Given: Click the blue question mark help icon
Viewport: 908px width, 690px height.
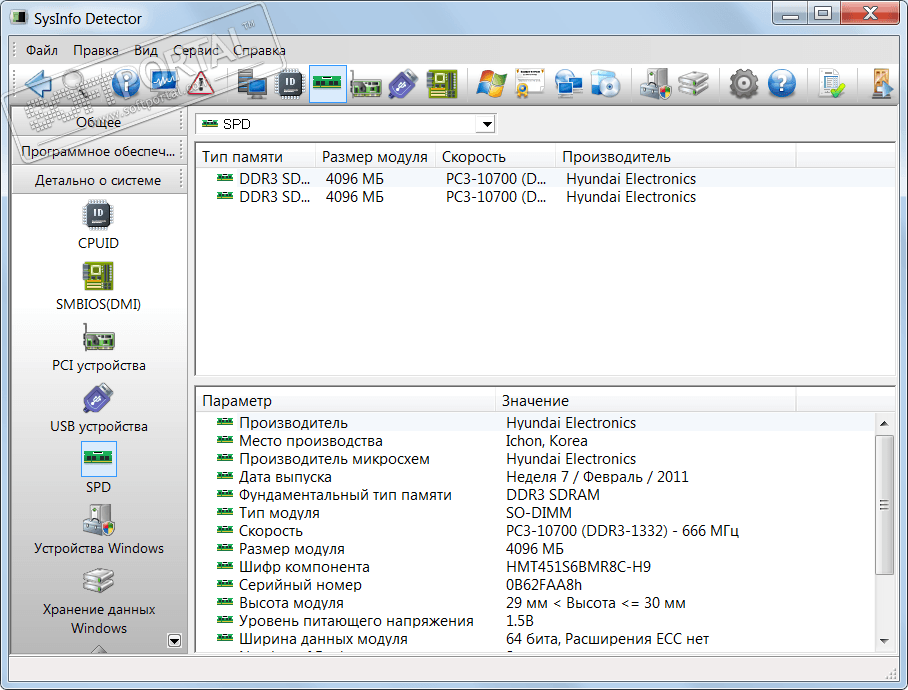Looking at the screenshot, I should click(x=781, y=85).
